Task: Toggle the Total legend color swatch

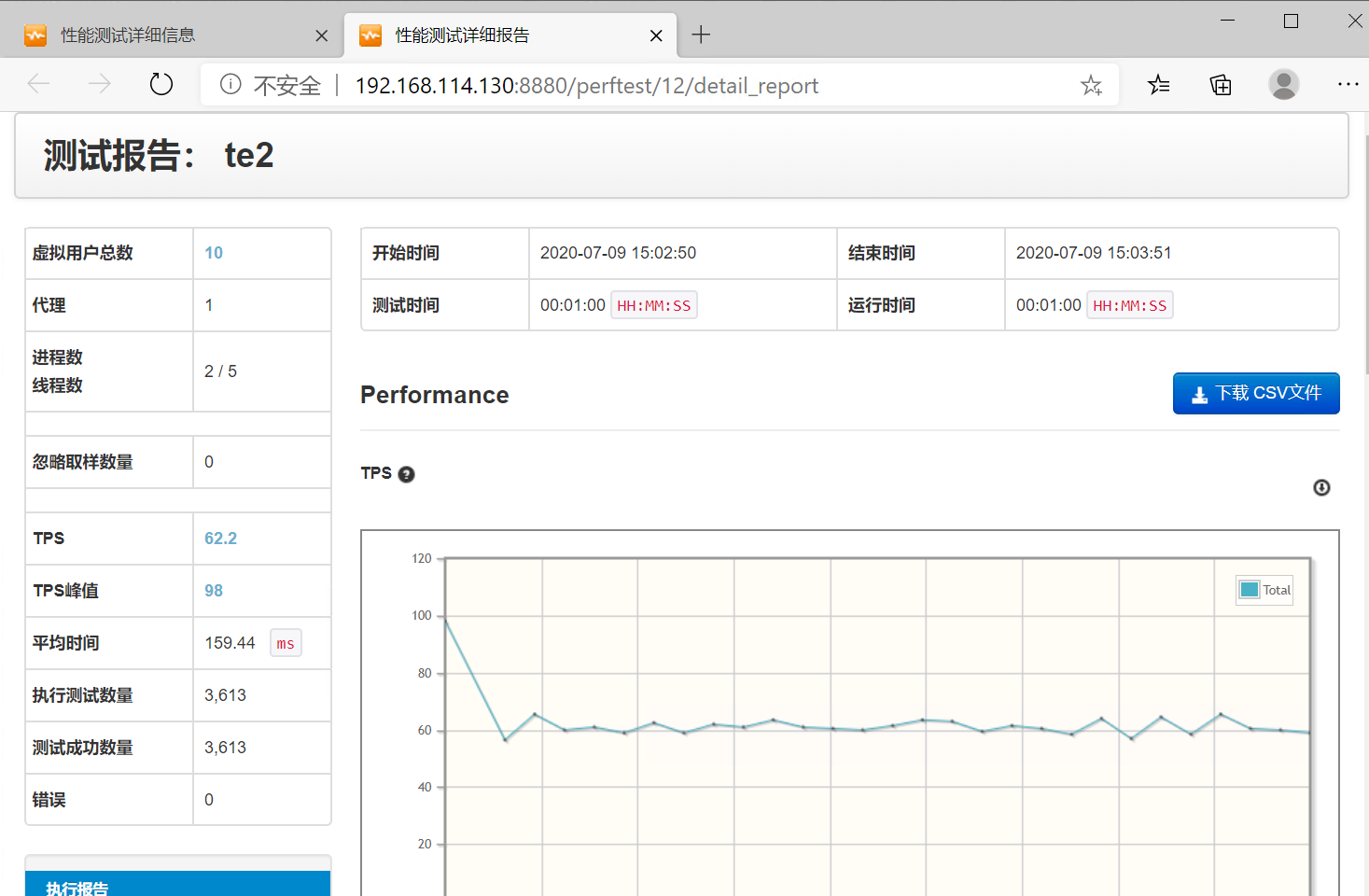Action: [1250, 590]
